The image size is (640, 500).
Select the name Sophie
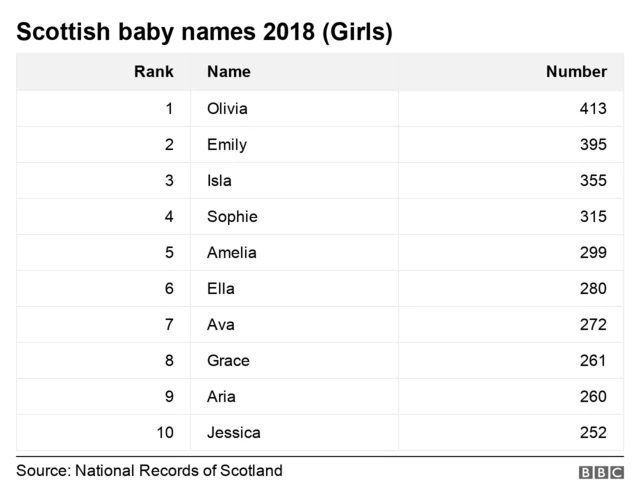[232, 216]
